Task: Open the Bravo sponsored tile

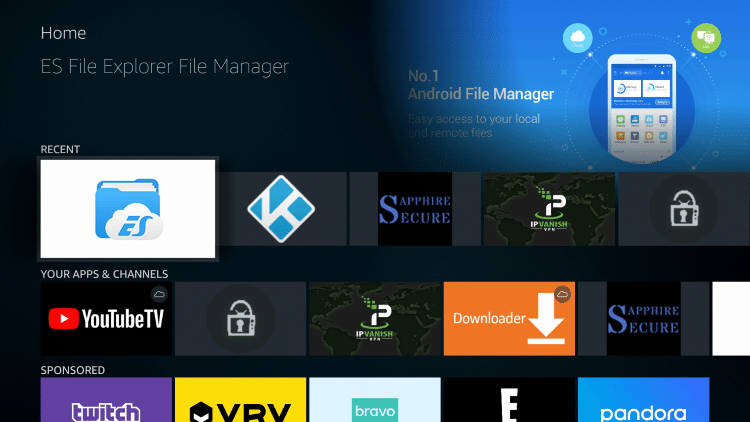Action: coord(374,400)
